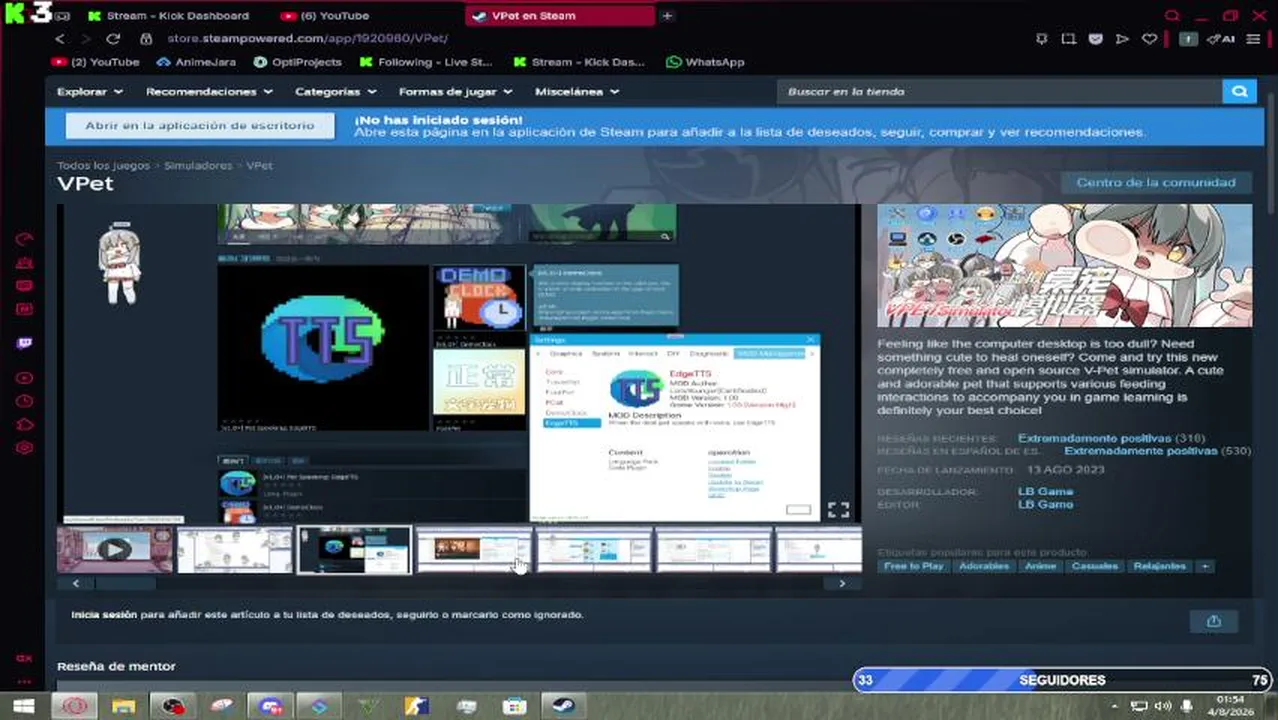Open the Pocket-style save icon in toolbar
1278x720 pixels.
click(x=1095, y=39)
